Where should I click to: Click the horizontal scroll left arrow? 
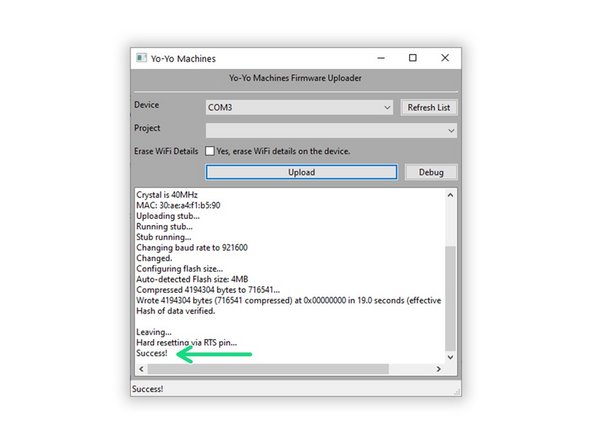click(141, 369)
